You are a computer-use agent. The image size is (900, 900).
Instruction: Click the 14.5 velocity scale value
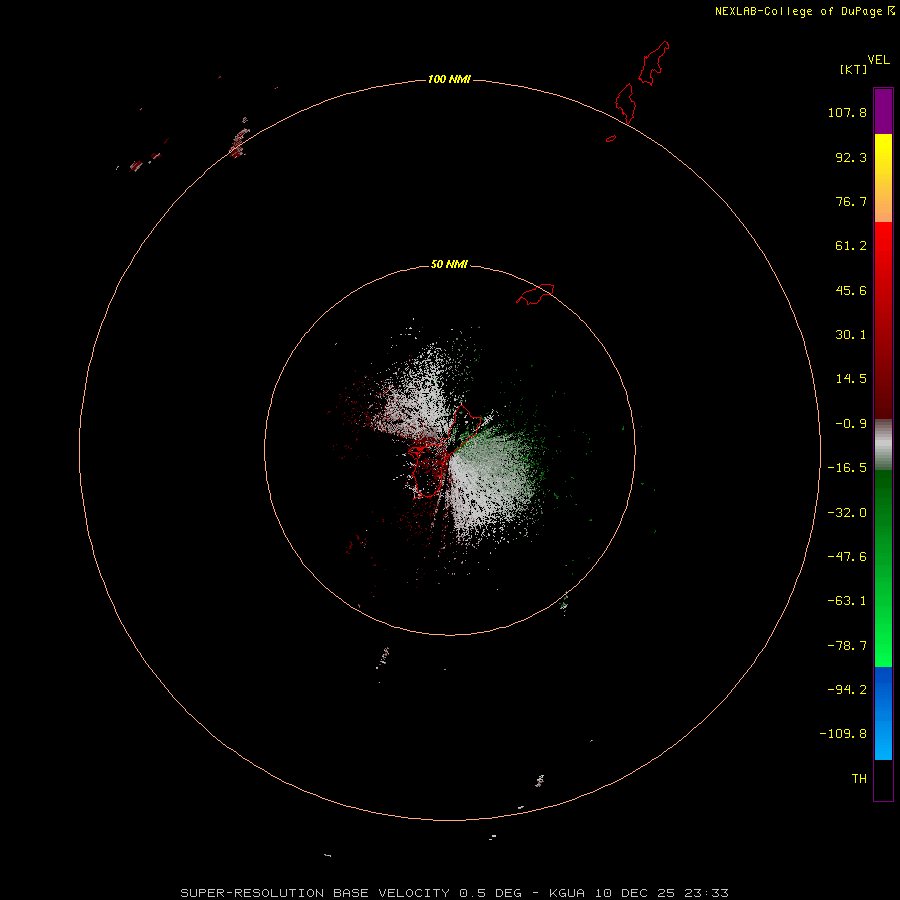click(x=851, y=379)
